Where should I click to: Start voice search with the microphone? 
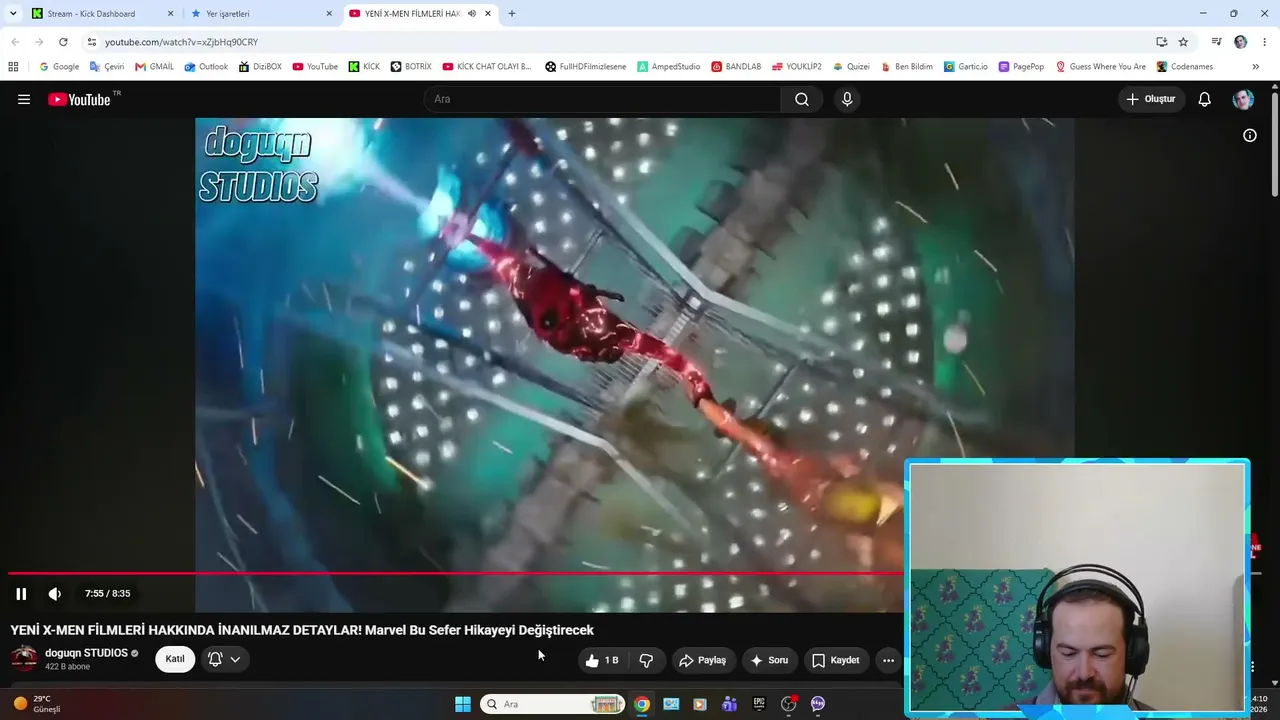pyautogui.click(x=847, y=99)
